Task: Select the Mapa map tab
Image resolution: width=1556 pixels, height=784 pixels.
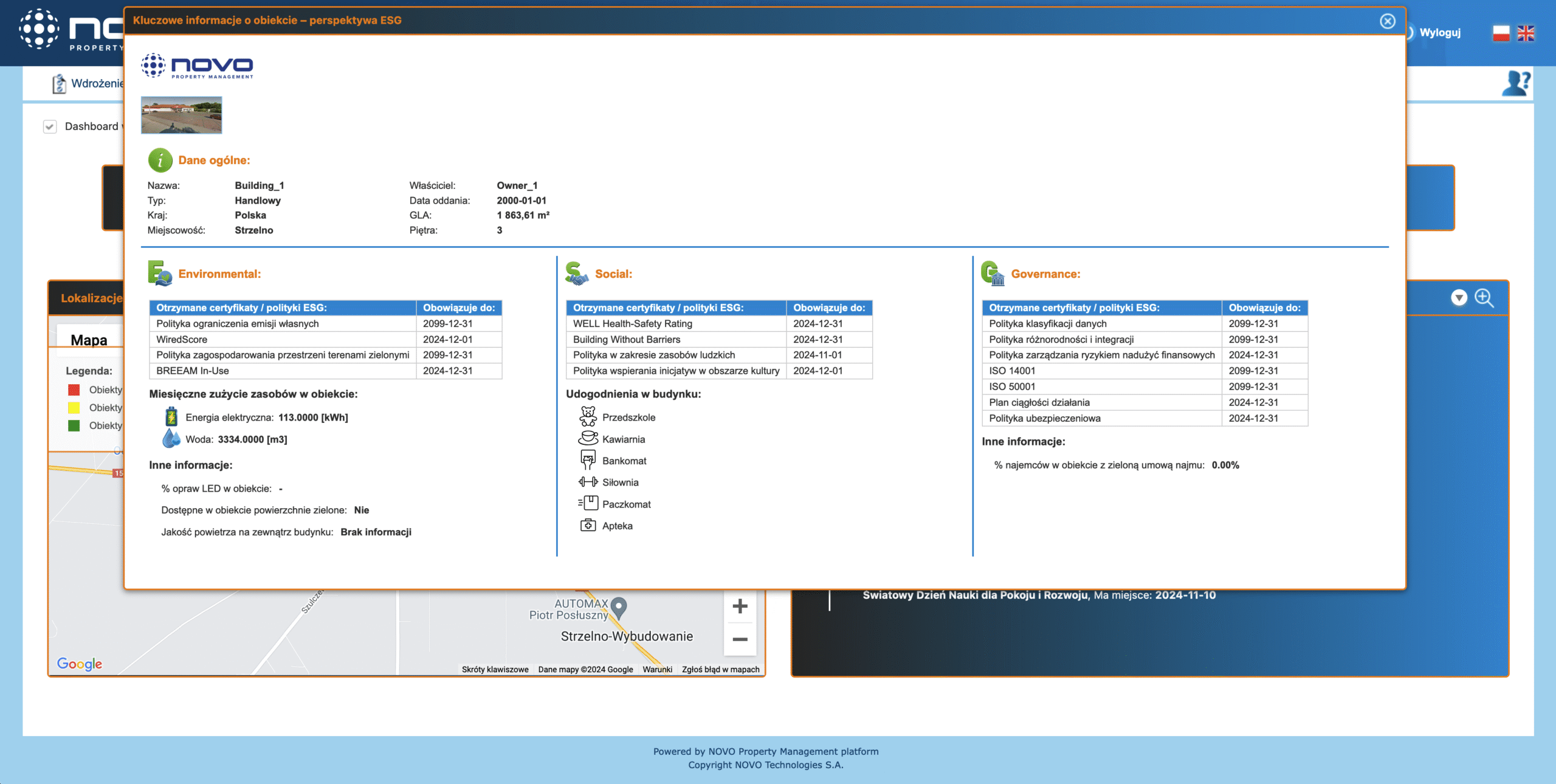Action: click(89, 340)
